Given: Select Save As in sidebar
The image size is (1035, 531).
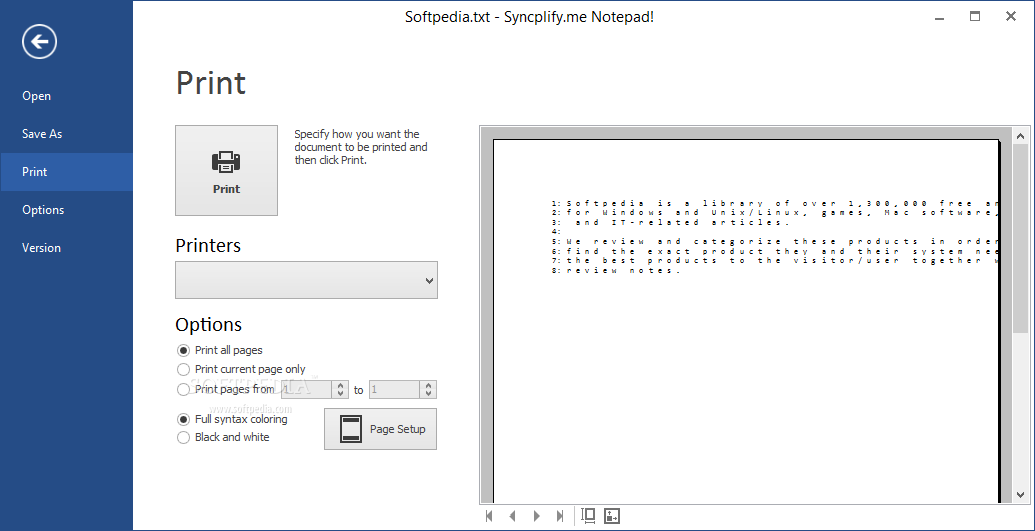Looking at the screenshot, I should click(x=66, y=133).
